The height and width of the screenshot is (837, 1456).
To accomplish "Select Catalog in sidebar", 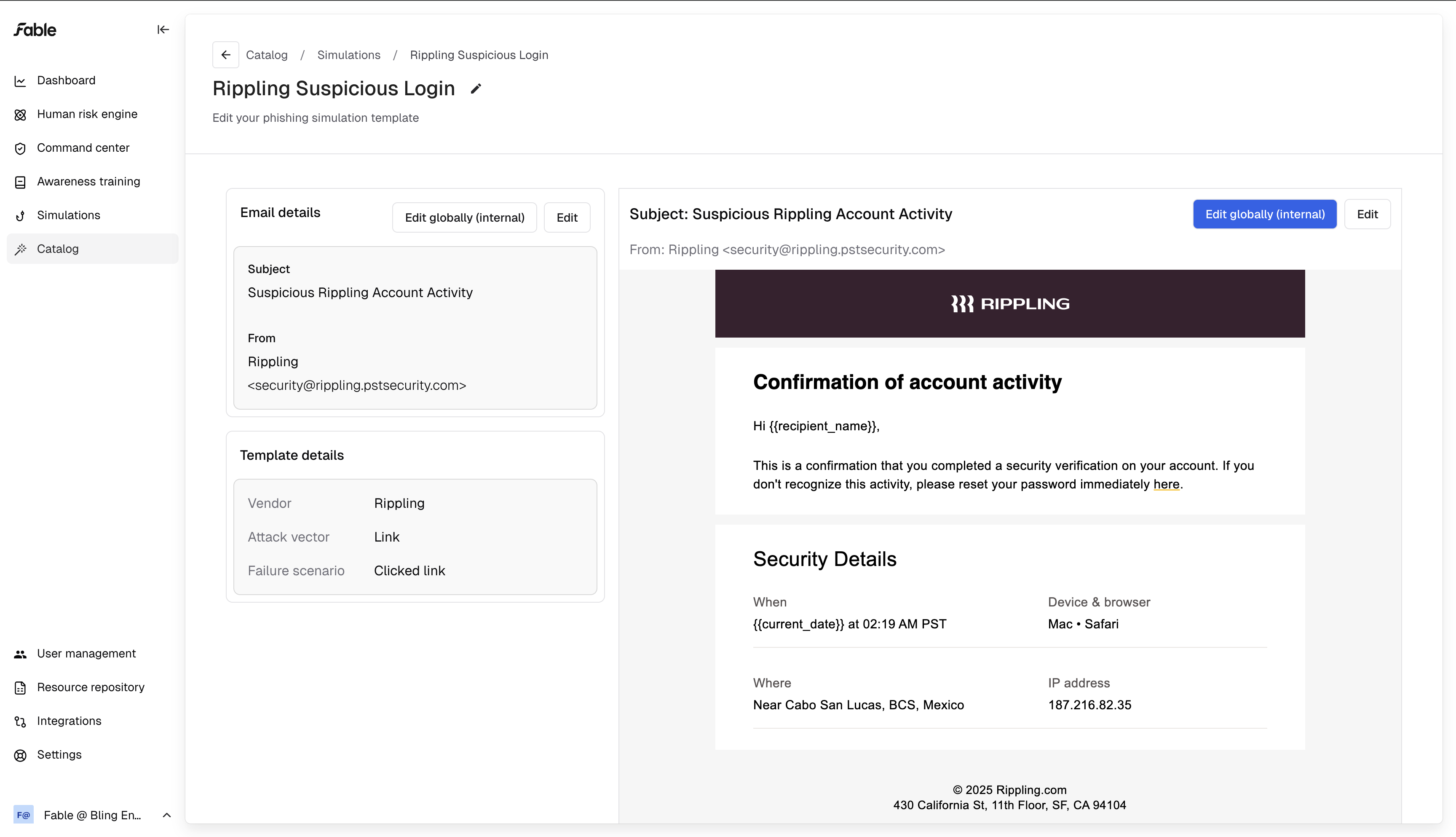I will (x=93, y=249).
